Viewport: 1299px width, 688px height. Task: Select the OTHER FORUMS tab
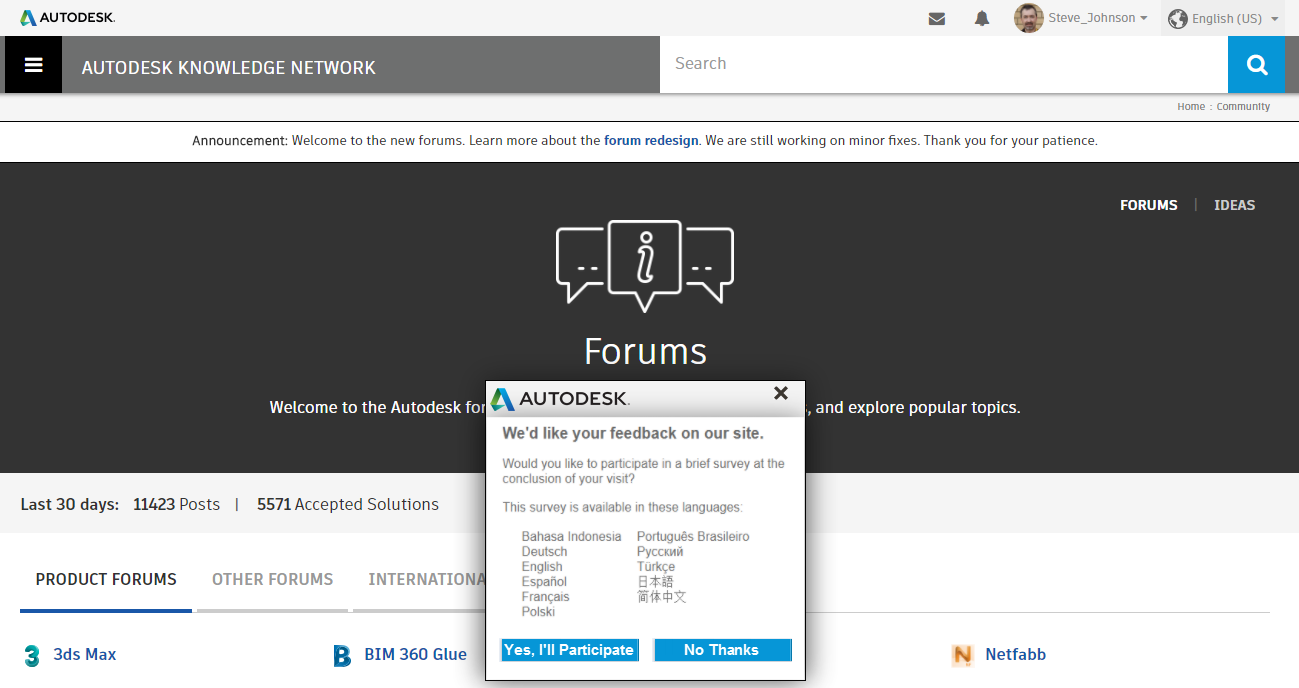point(272,580)
